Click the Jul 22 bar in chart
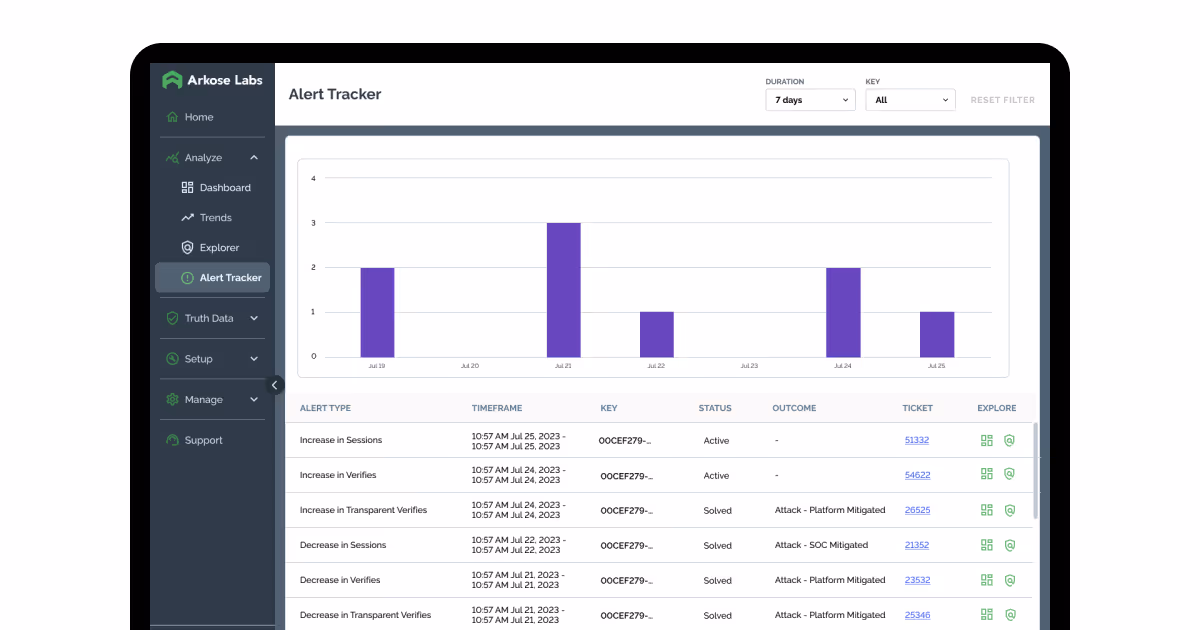Viewport: 1200px width, 630px height. (656, 334)
